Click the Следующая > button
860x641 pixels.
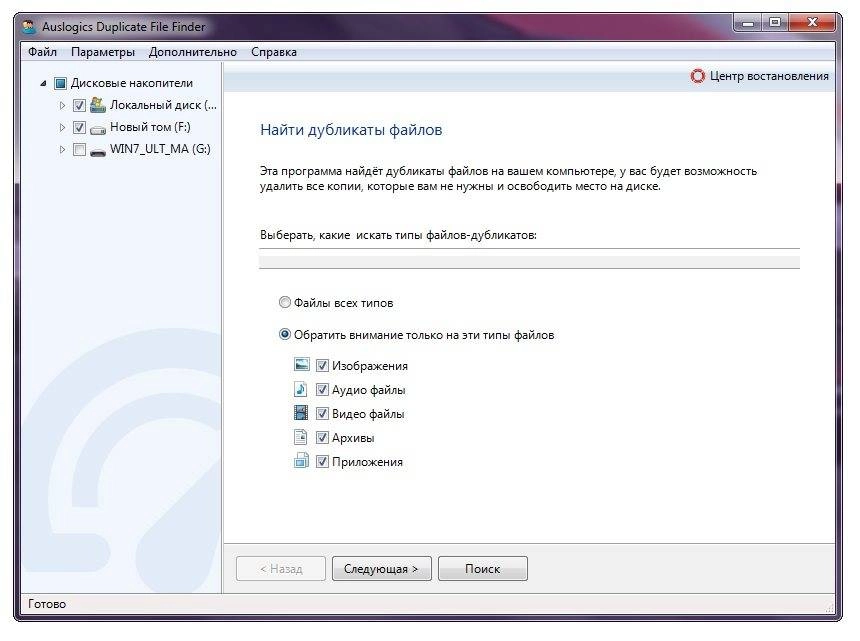[x=381, y=569]
